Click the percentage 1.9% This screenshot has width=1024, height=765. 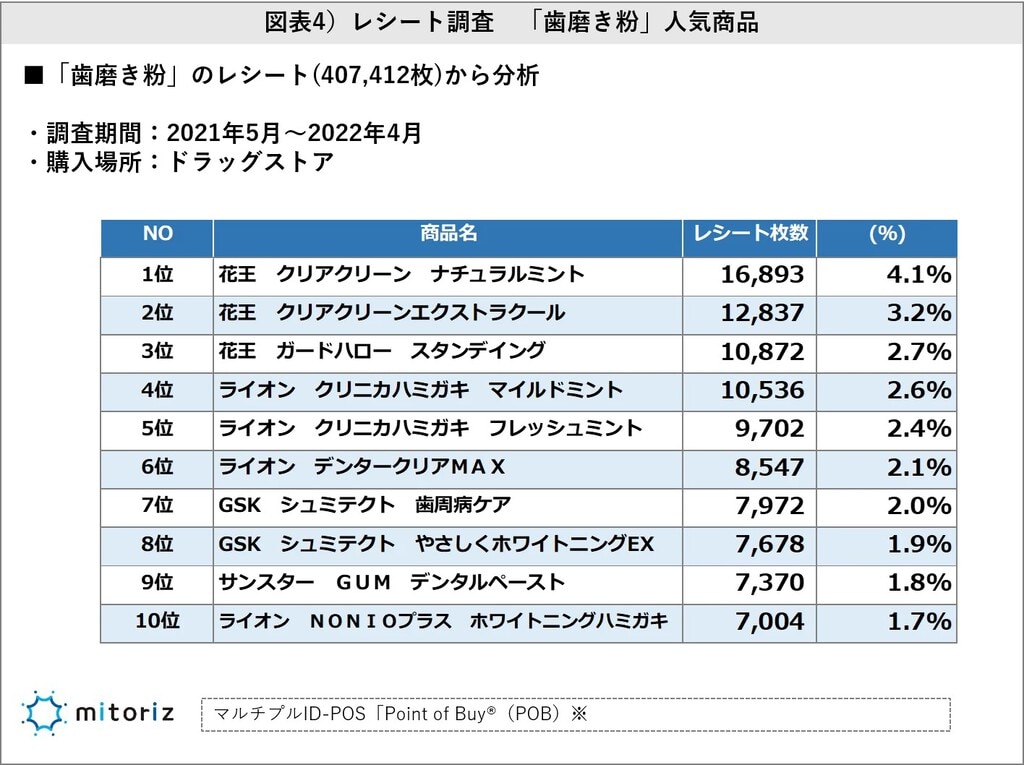(919, 544)
